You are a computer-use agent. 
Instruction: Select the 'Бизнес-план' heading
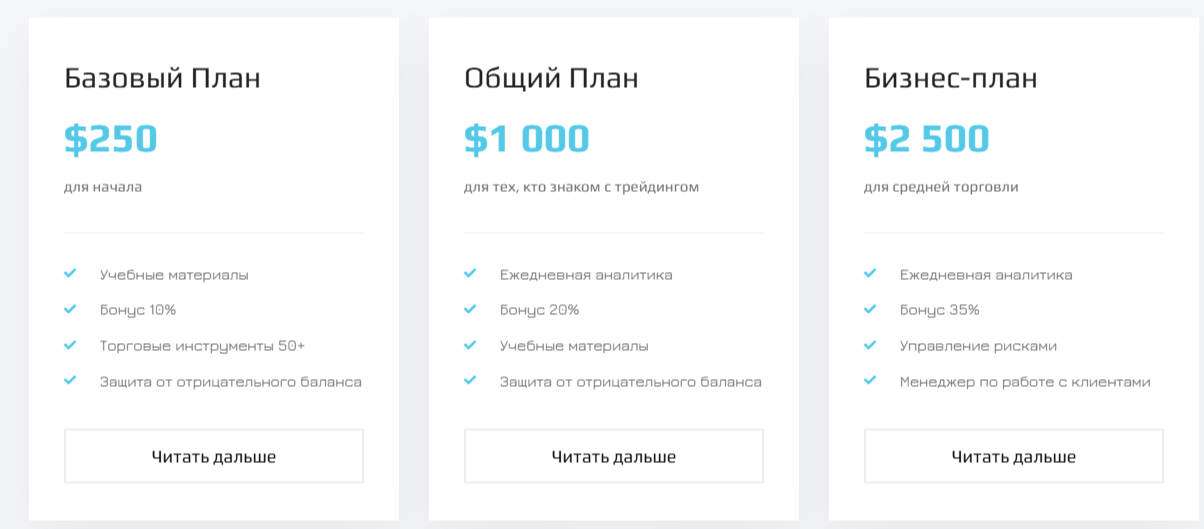[x=950, y=78]
